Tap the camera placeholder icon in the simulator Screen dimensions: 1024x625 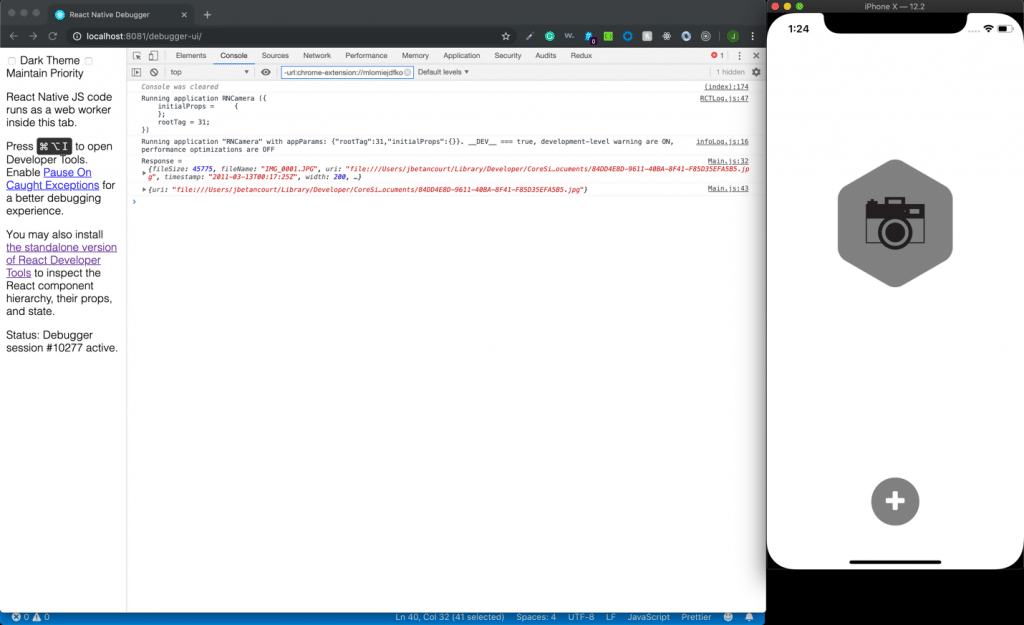coord(895,221)
